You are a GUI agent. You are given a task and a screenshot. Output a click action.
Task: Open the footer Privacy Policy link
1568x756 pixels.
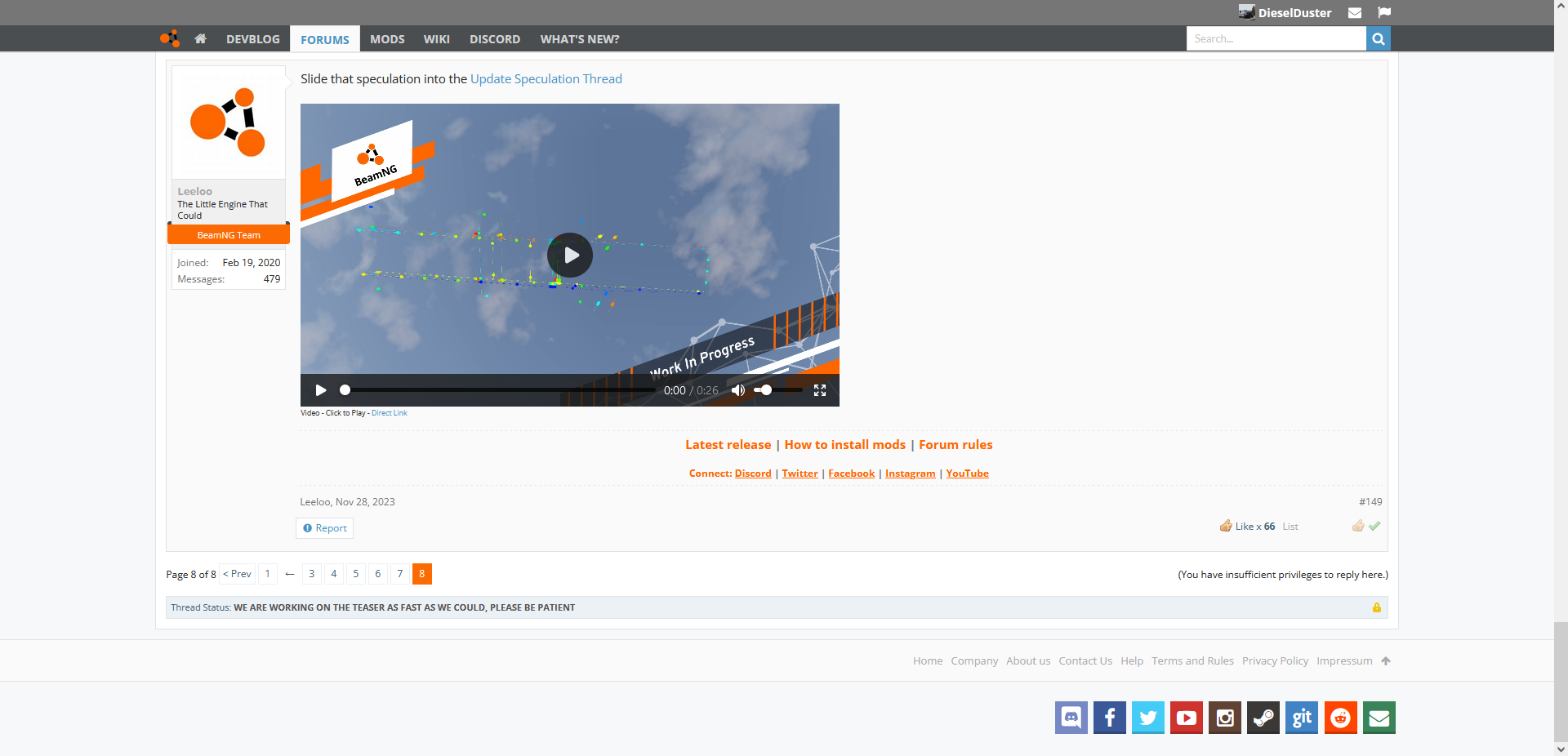coord(1275,661)
